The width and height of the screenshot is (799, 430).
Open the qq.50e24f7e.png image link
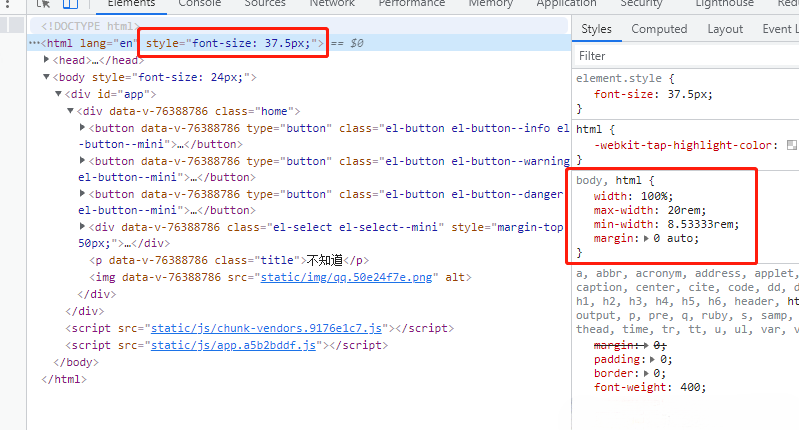347,277
